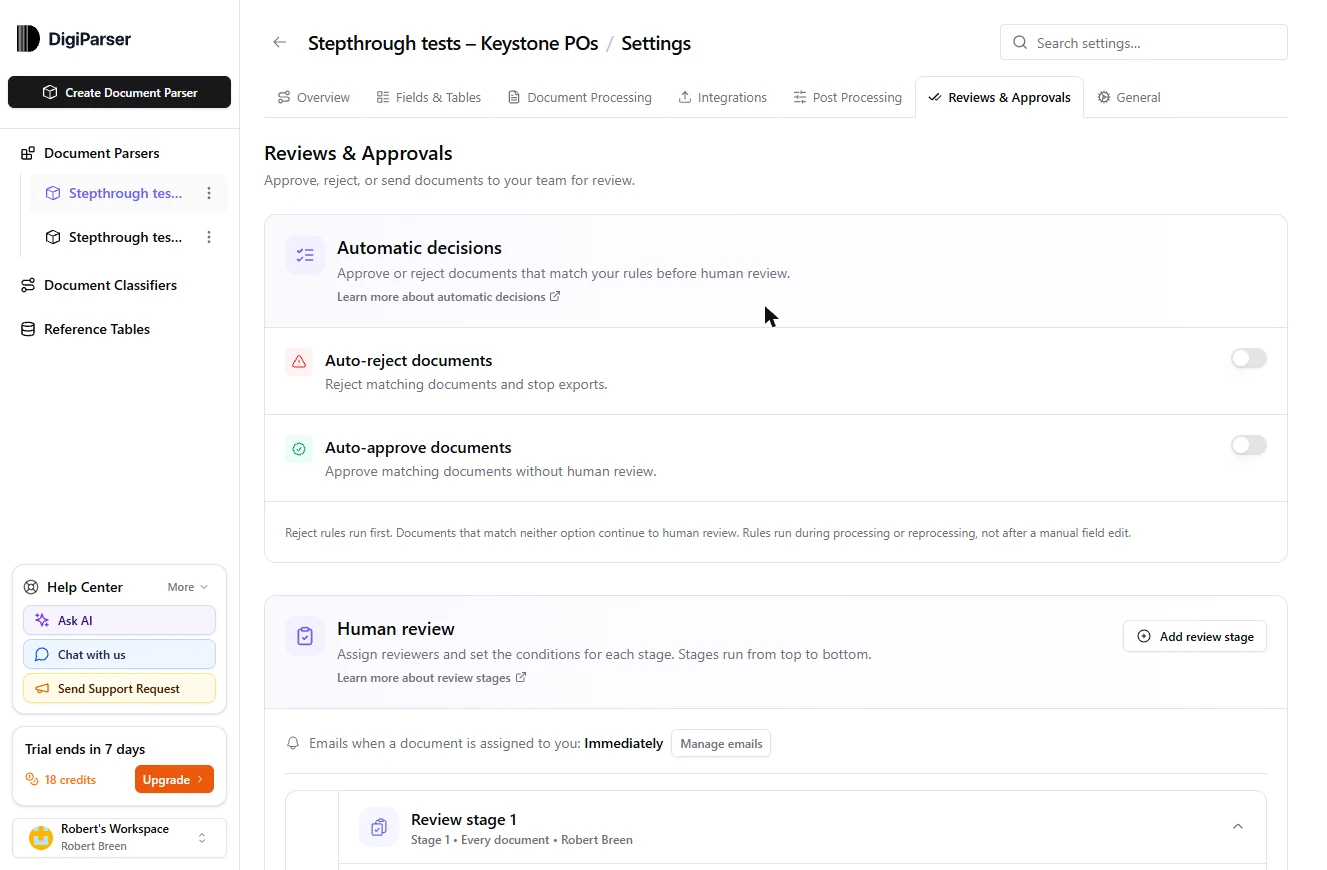Click Add review stage button

point(1195,636)
